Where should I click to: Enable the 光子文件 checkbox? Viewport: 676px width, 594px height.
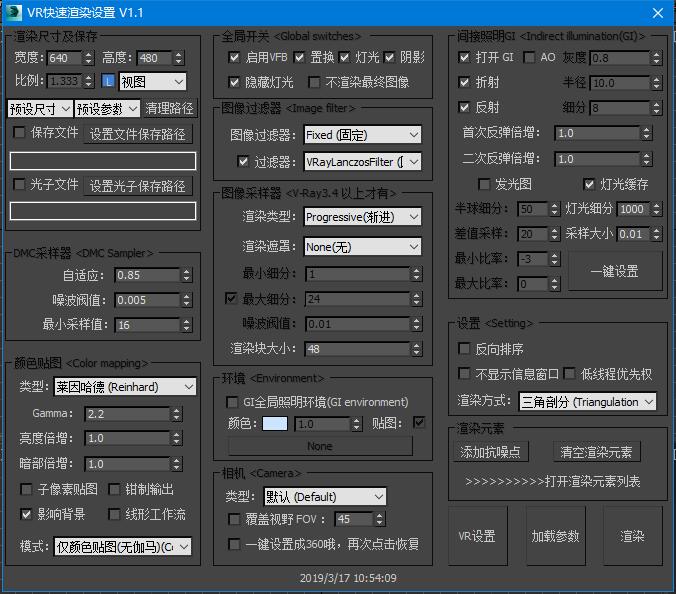click(19, 184)
